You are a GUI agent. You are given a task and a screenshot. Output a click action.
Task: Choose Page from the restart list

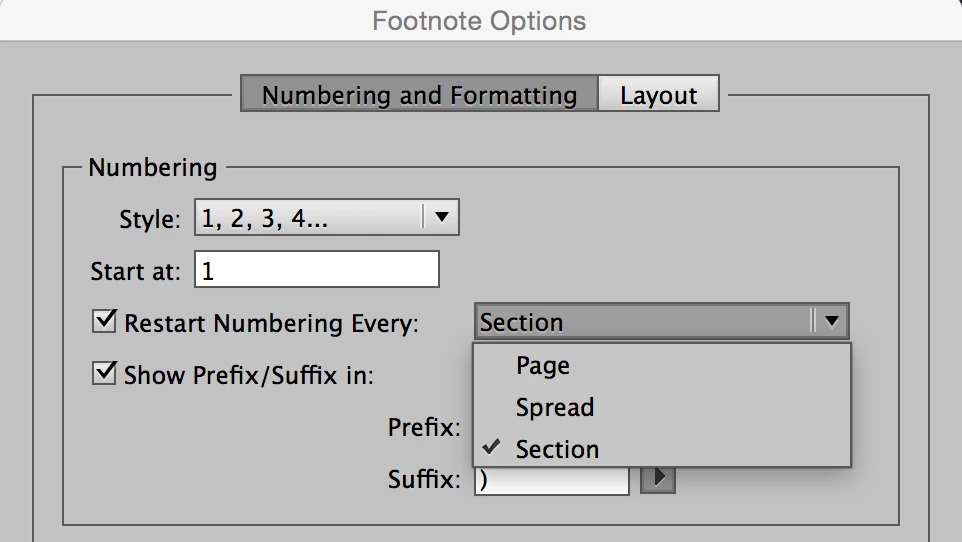[543, 366]
